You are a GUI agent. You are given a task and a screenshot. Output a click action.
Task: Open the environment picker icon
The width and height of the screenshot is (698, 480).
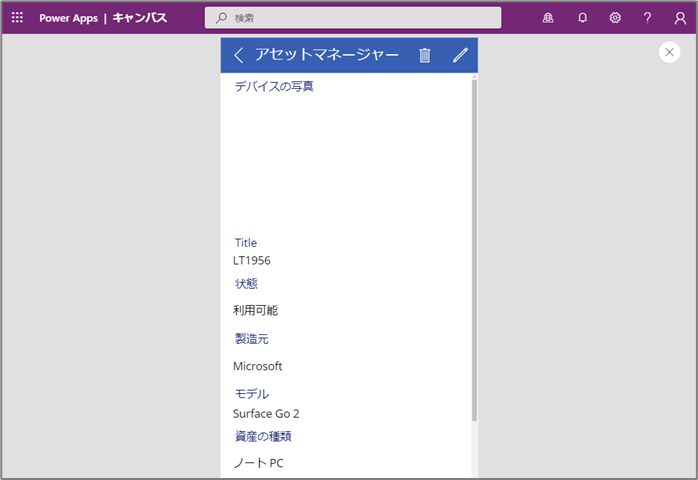pos(548,18)
